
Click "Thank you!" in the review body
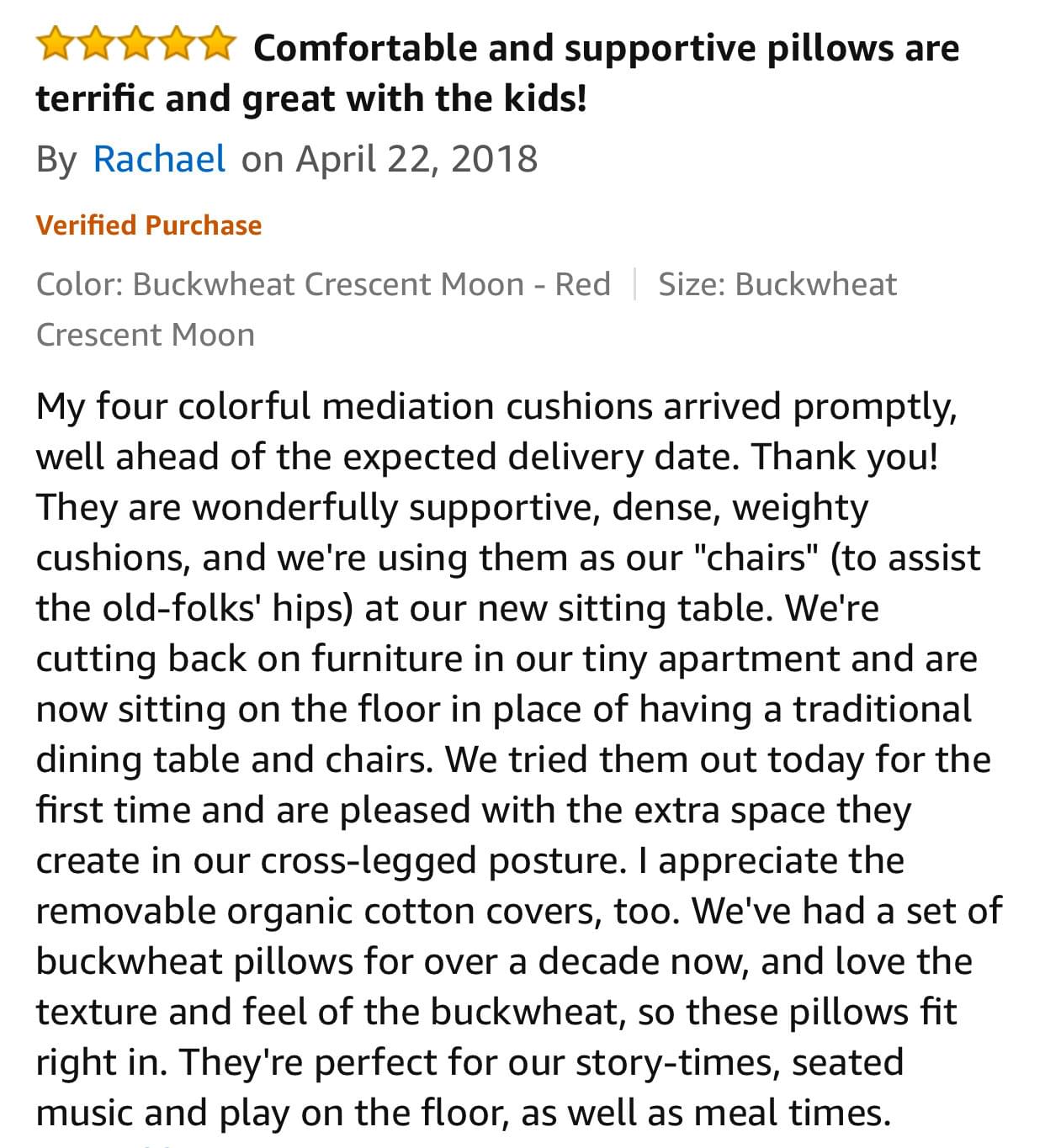pos(844,457)
